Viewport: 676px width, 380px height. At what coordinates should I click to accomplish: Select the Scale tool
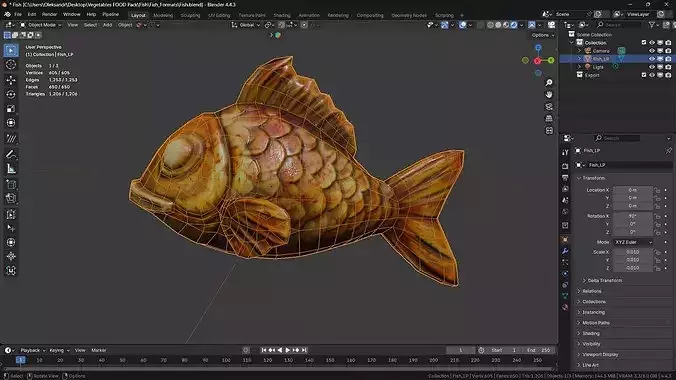coord(11,109)
